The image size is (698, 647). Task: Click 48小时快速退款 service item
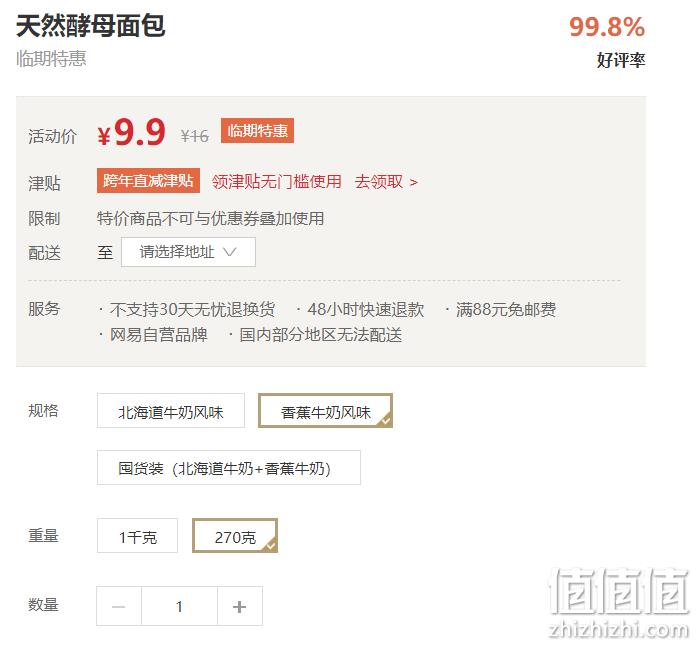pyautogui.click(x=366, y=309)
